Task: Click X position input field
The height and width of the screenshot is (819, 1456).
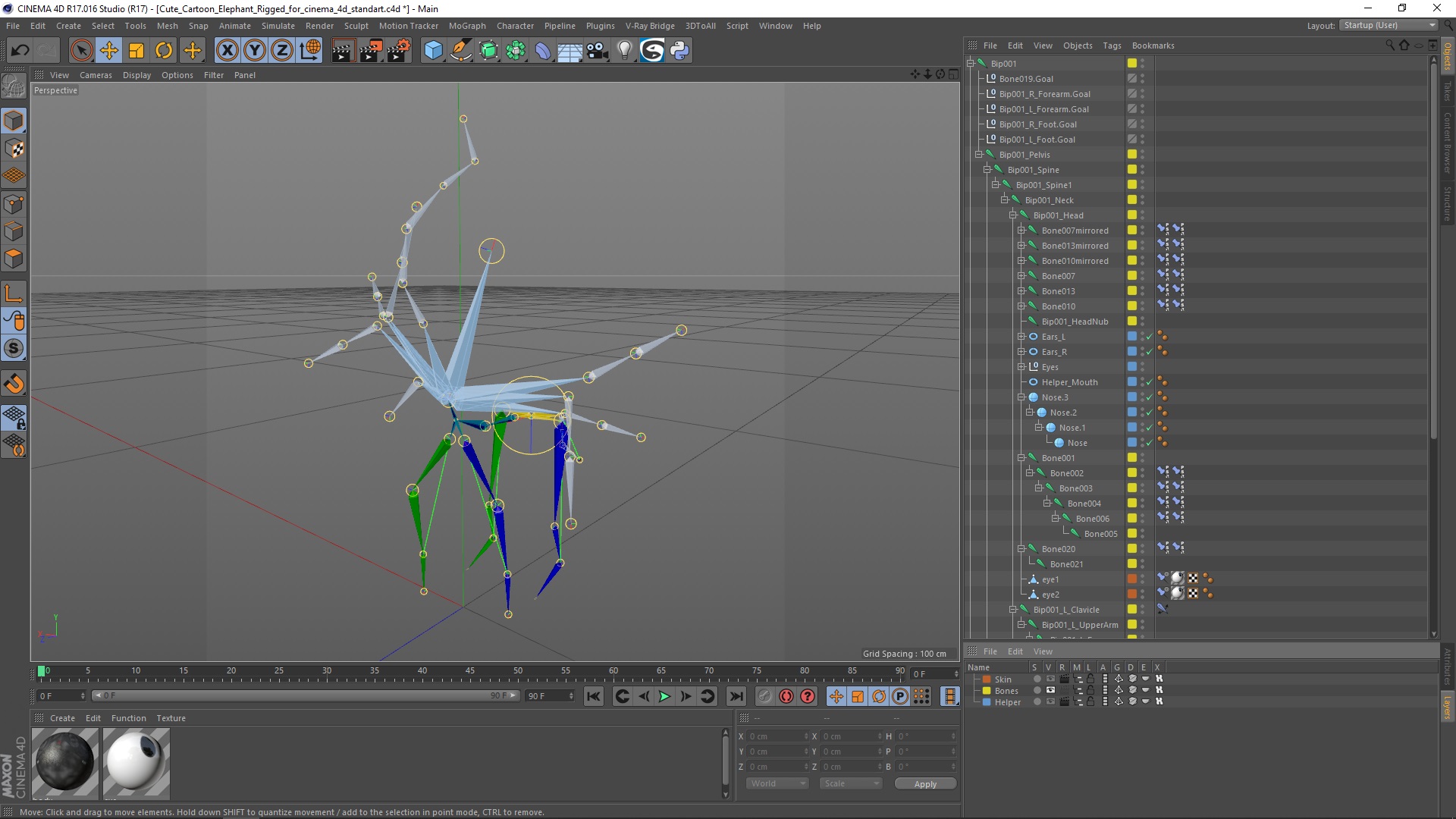Action: [x=778, y=736]
